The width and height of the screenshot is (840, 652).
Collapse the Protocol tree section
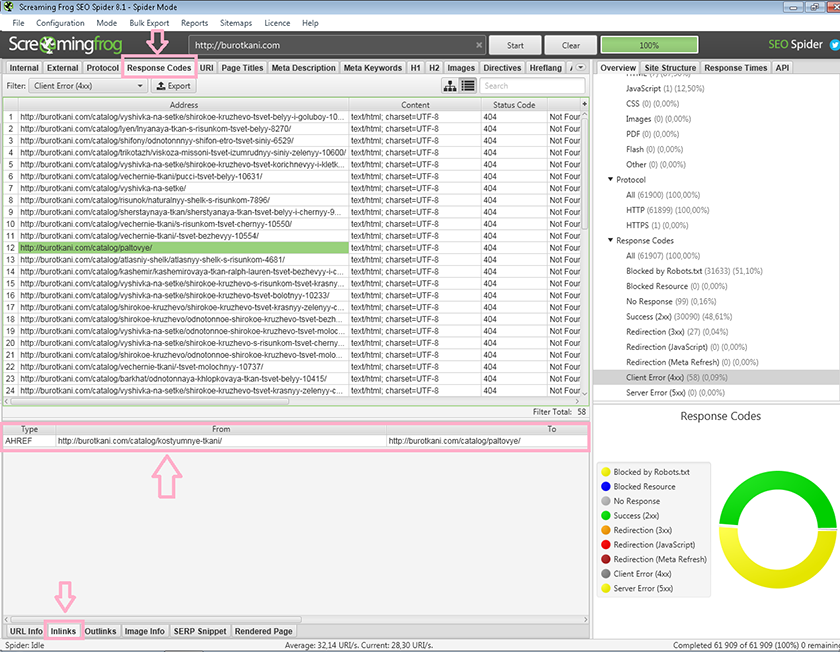(610, 179)
